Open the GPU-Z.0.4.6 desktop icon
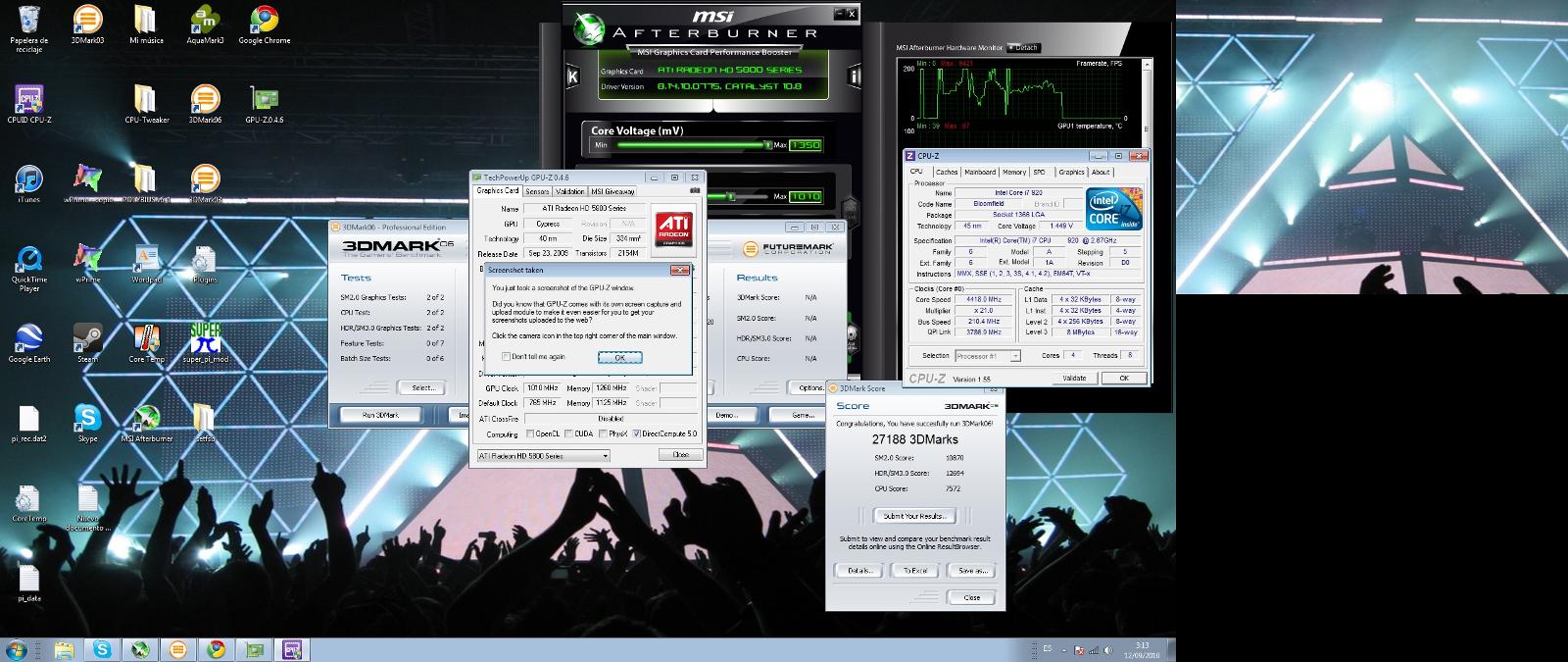Viewport: 1568px width, 662px height. (x=264, y=104)
